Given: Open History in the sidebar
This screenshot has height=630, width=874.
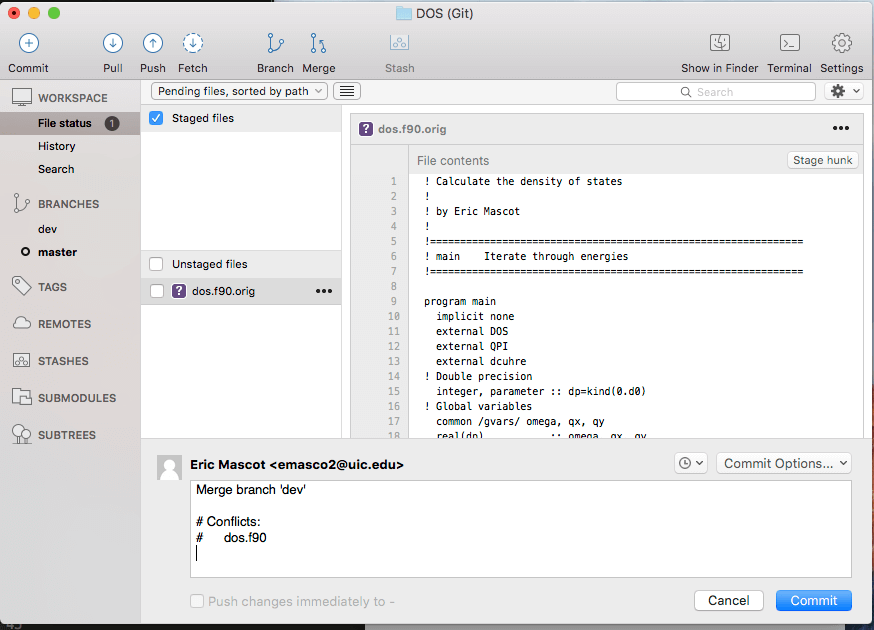Looking at the screenshot, I should pos(56,146).
